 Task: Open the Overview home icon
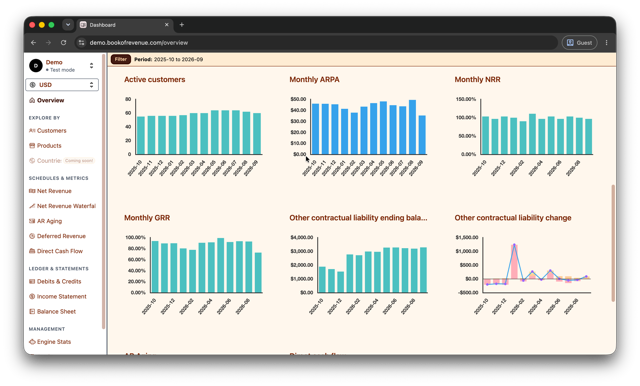click(x=32, y=100)
